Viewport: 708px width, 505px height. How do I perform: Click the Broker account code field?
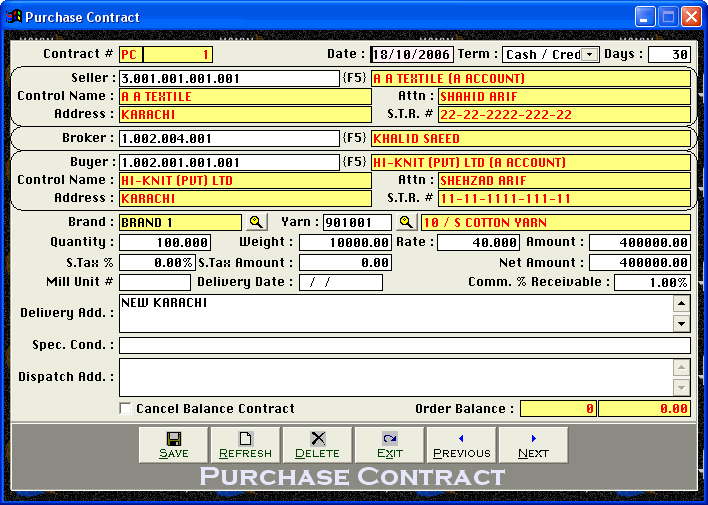pos(229,139)
